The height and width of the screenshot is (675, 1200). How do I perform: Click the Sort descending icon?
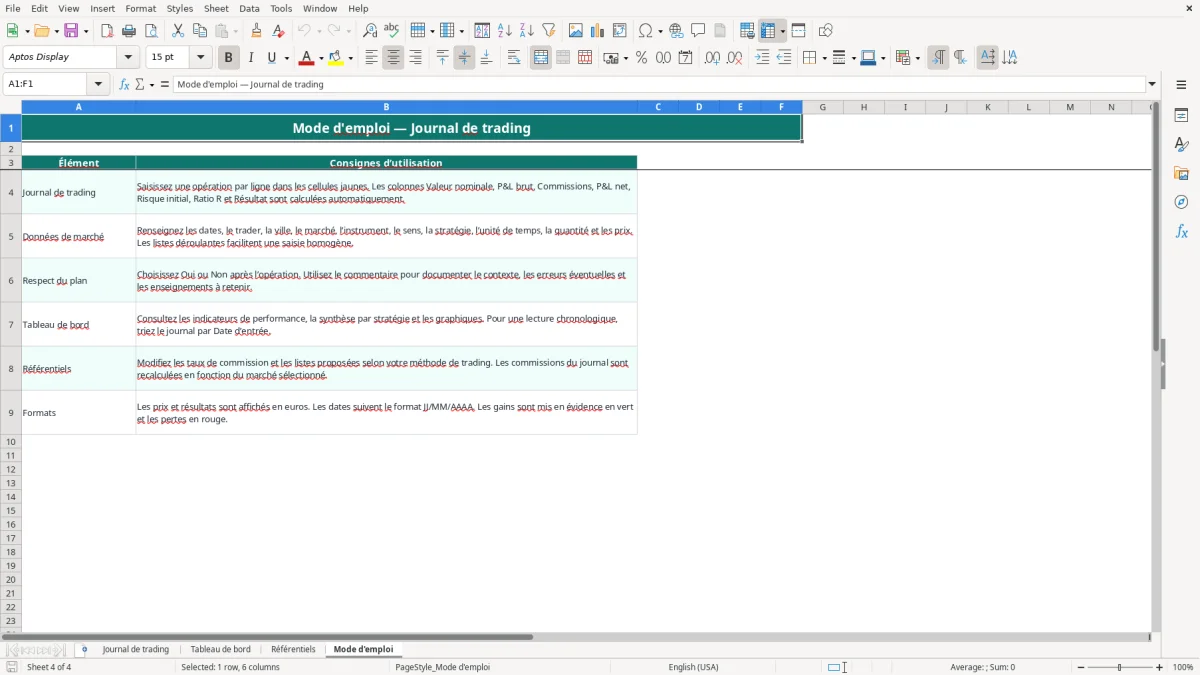527,31
